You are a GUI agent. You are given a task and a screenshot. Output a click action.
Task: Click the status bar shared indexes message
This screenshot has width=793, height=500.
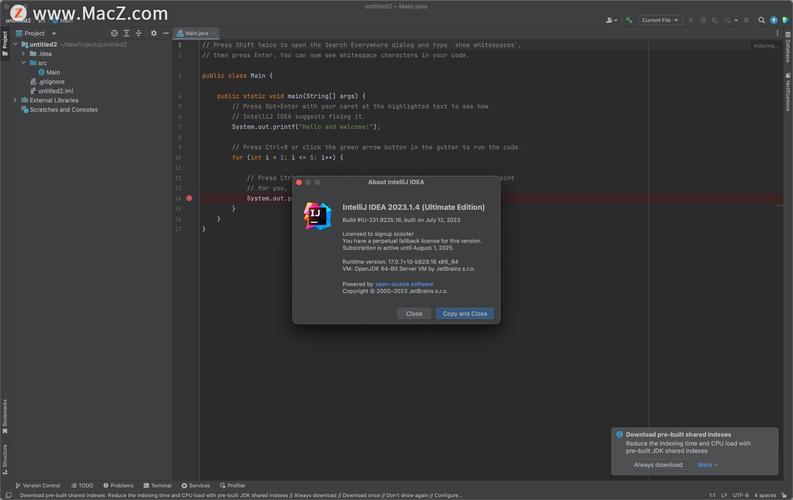point(241,495)
